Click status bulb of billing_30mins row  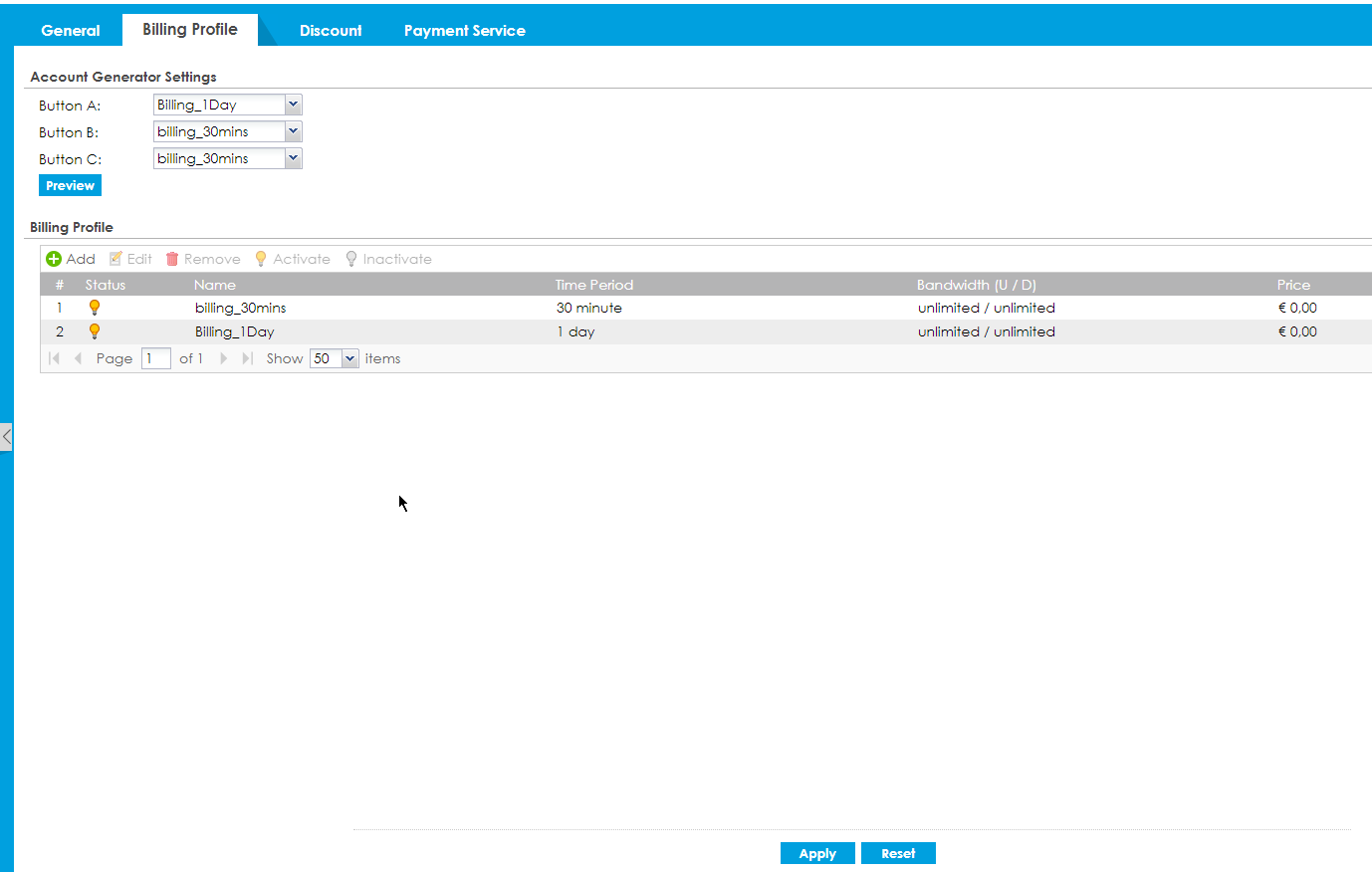(95, 308)
